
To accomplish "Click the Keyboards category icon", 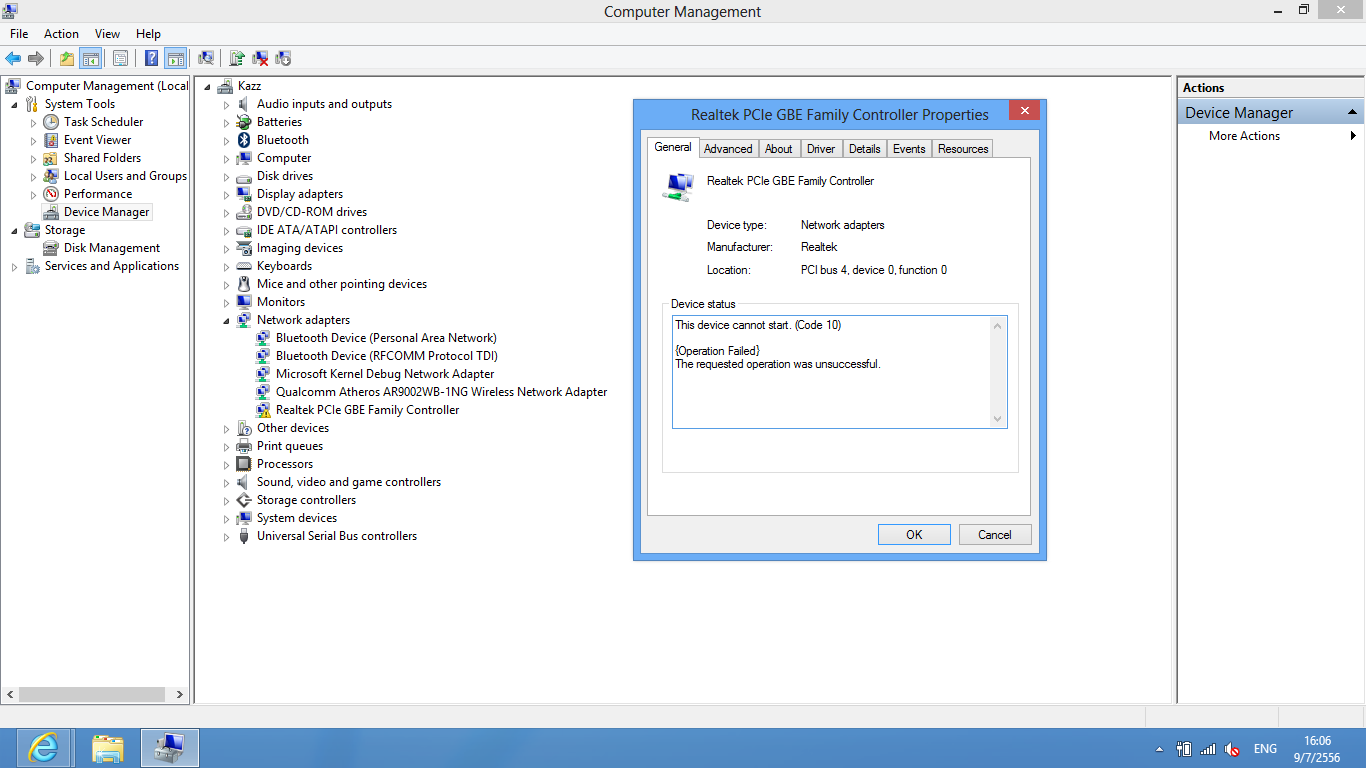I will click(243, 266).
